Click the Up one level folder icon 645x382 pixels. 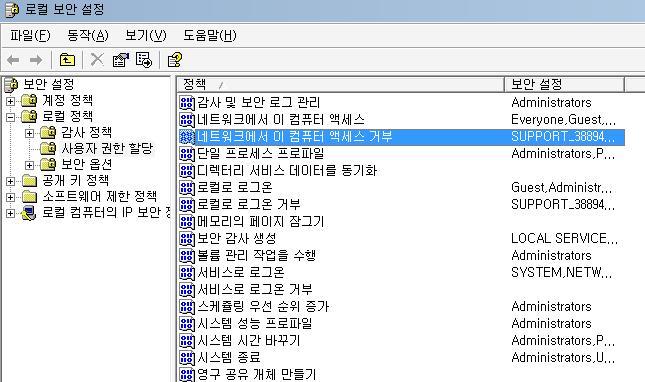pos(67,60)
